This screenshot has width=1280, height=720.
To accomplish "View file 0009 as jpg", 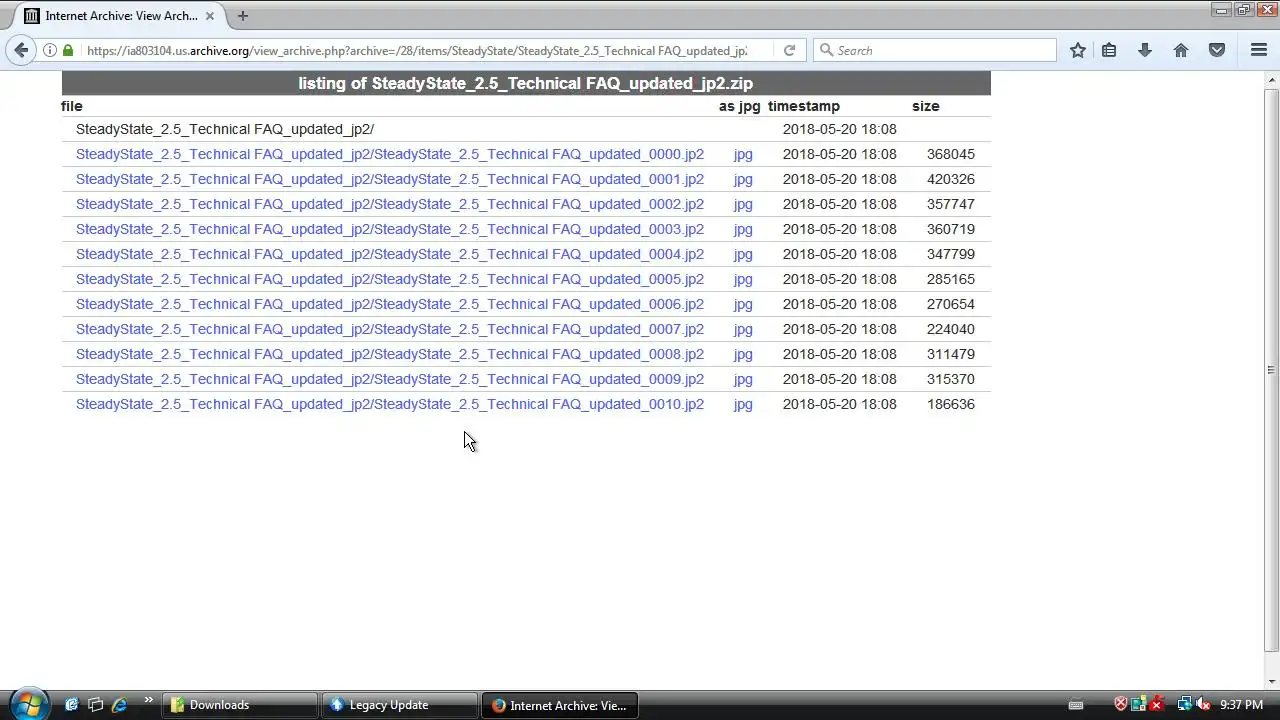I will coord(743,380).
